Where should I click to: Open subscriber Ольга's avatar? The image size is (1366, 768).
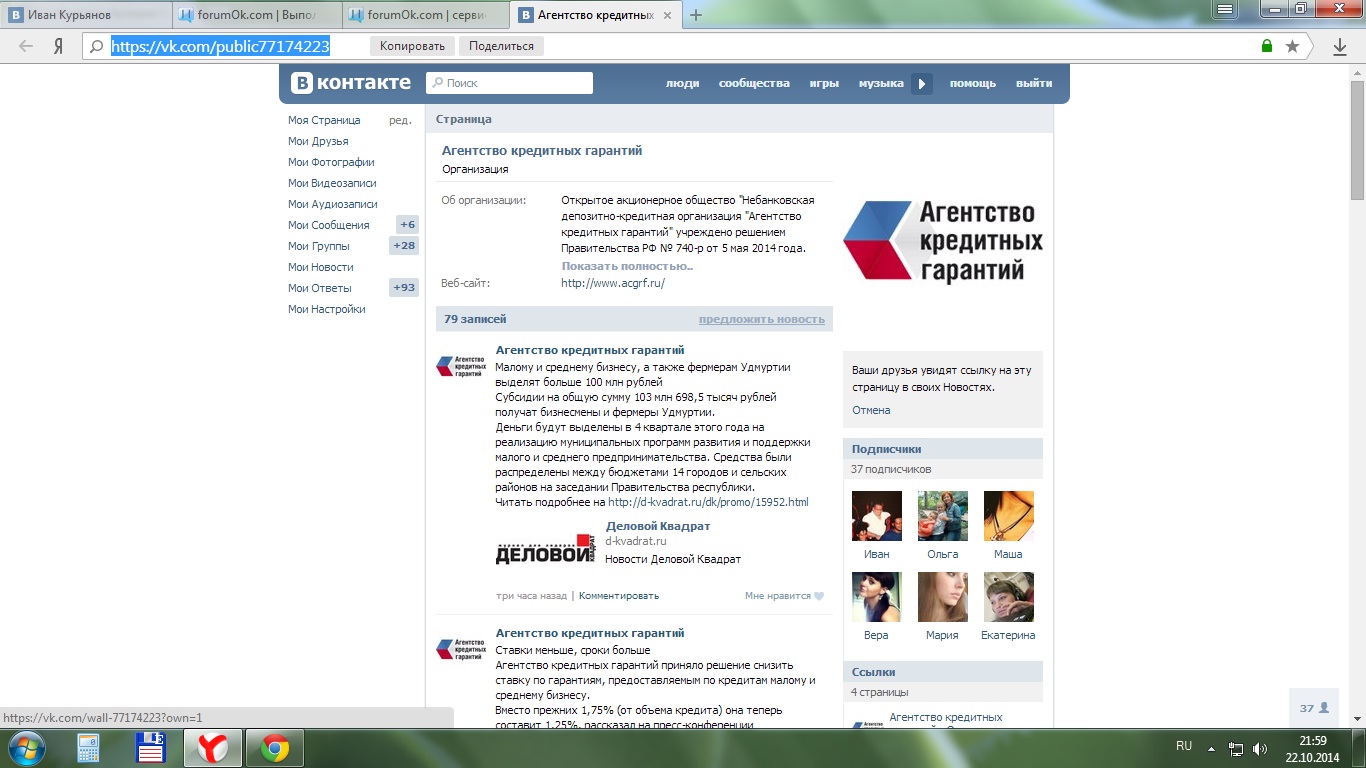point(943,516)
